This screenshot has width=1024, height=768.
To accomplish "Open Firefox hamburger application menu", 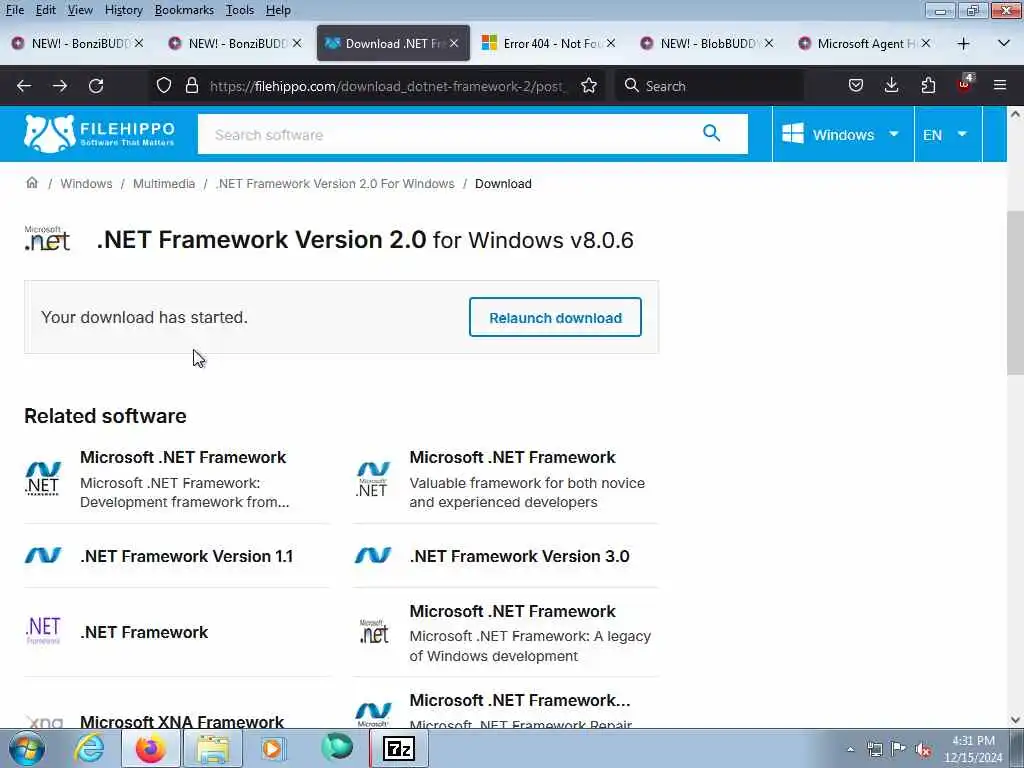I will (x=1000, y=86).
